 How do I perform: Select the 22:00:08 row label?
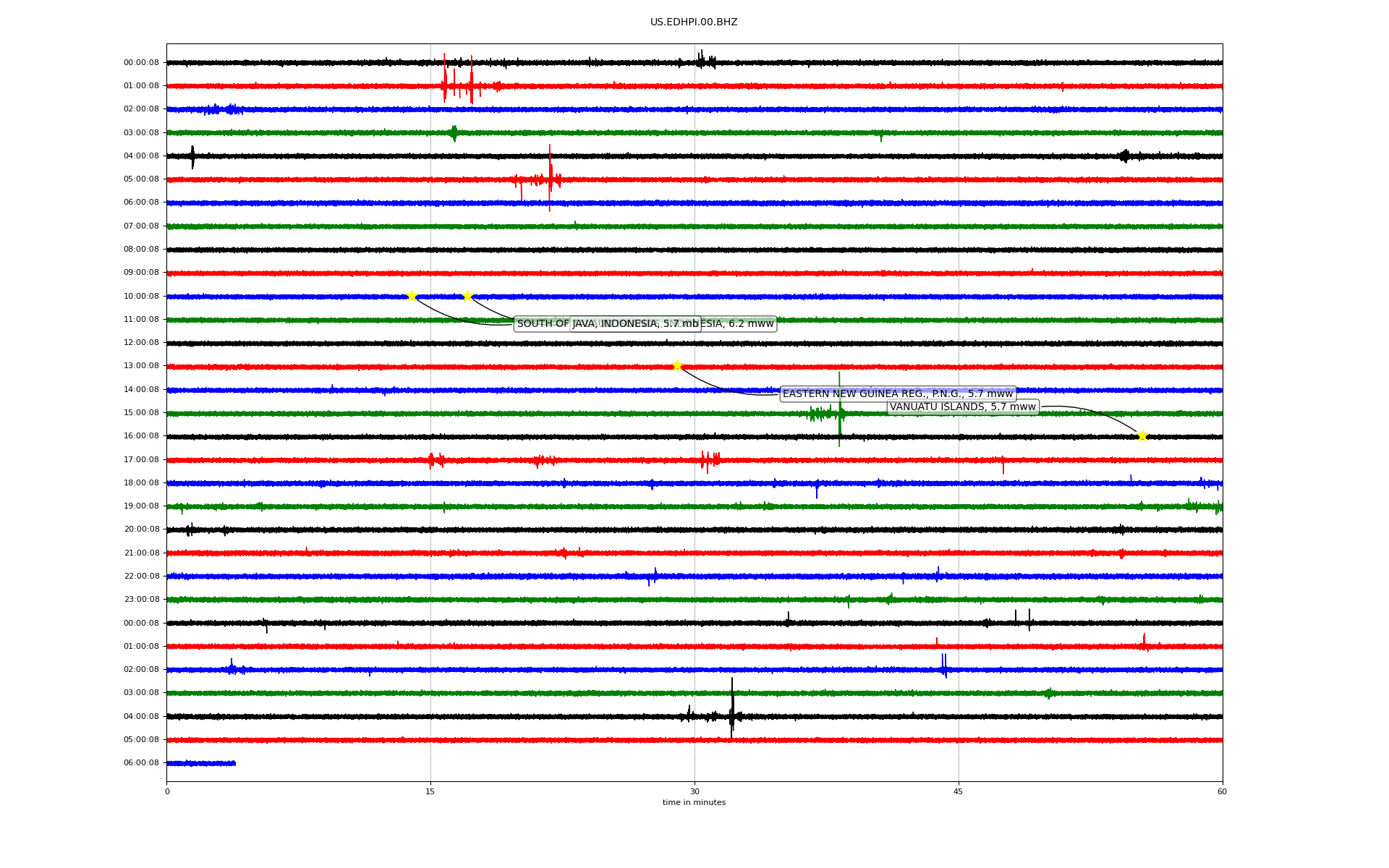[x=141, y=576]
